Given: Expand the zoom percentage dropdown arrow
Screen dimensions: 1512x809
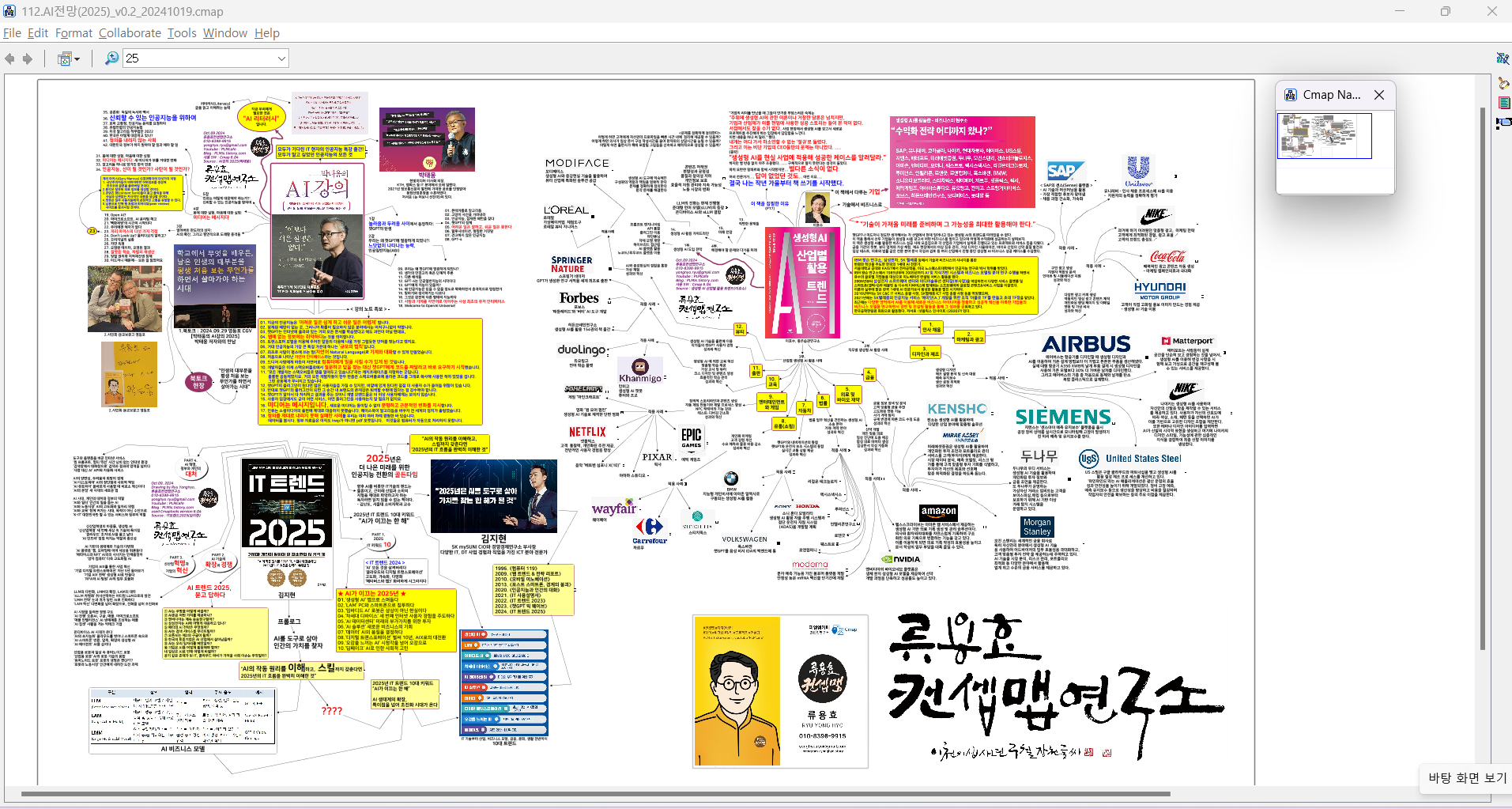Looking at the screenshot, I should [x=281, y=59].
